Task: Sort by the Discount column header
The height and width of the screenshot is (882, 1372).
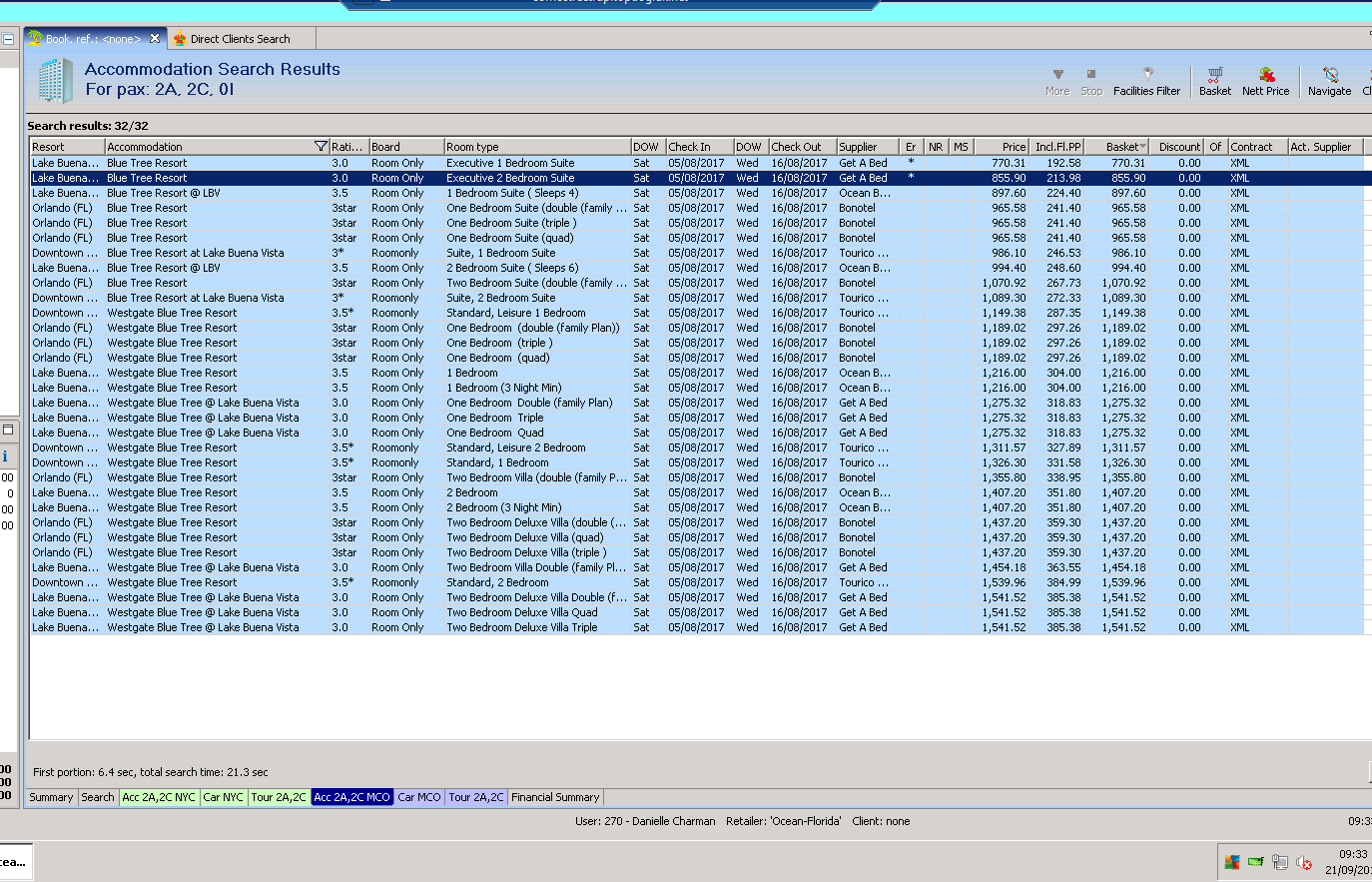Action: click(1178, 147)
